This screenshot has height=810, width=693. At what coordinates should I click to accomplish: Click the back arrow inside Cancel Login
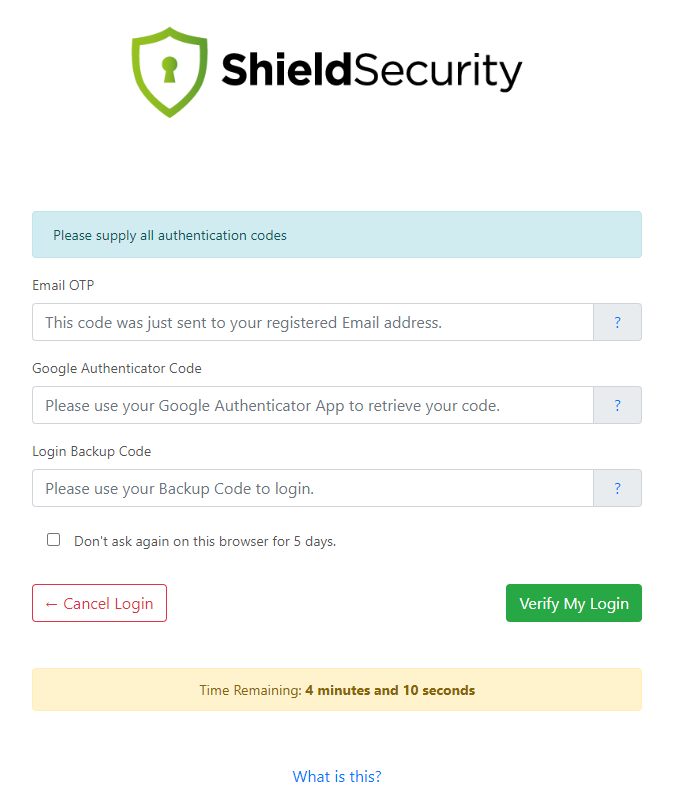52,603
